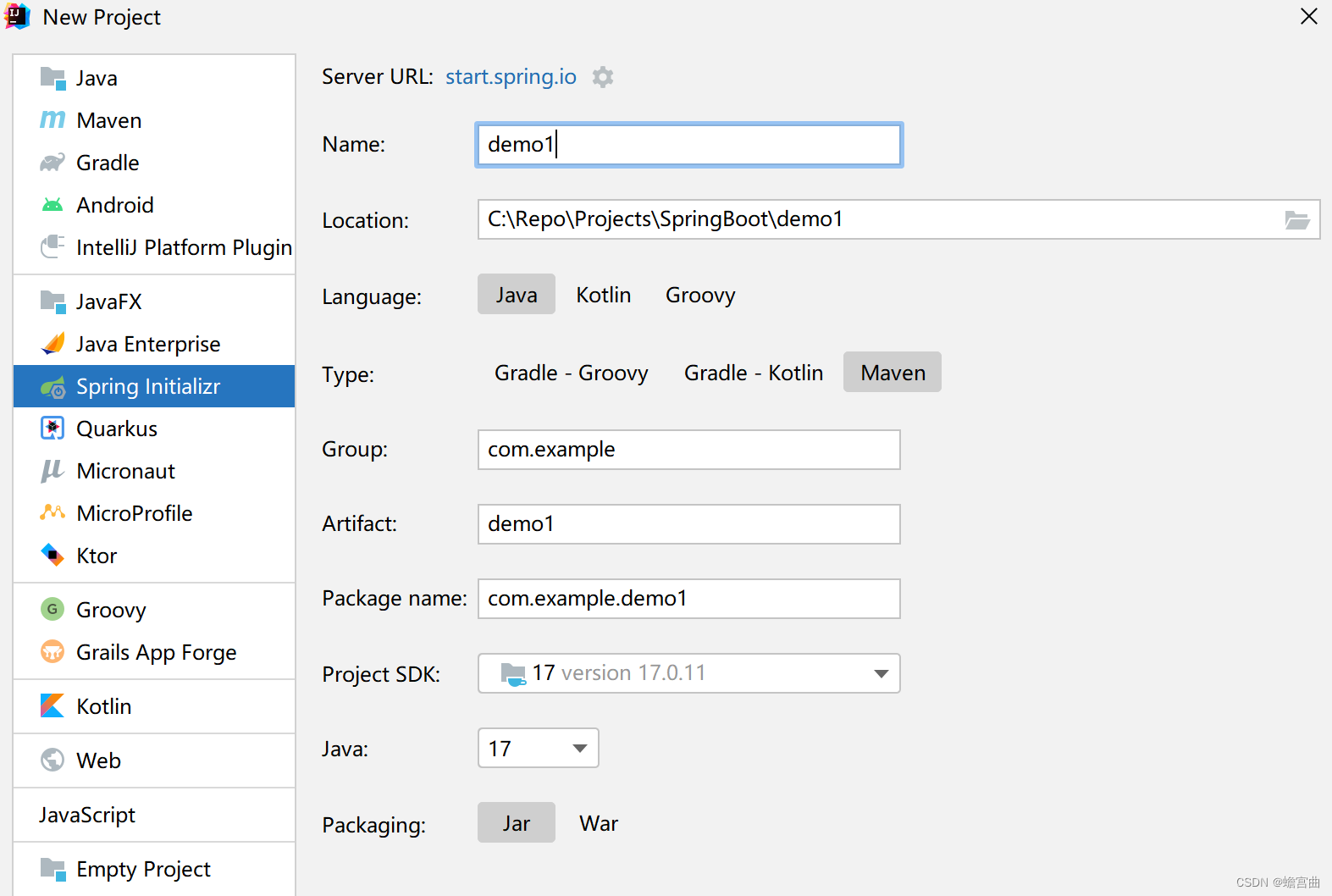Open the start.spring.io server link
Screen dimensions: 1332x896
point(511,77)
